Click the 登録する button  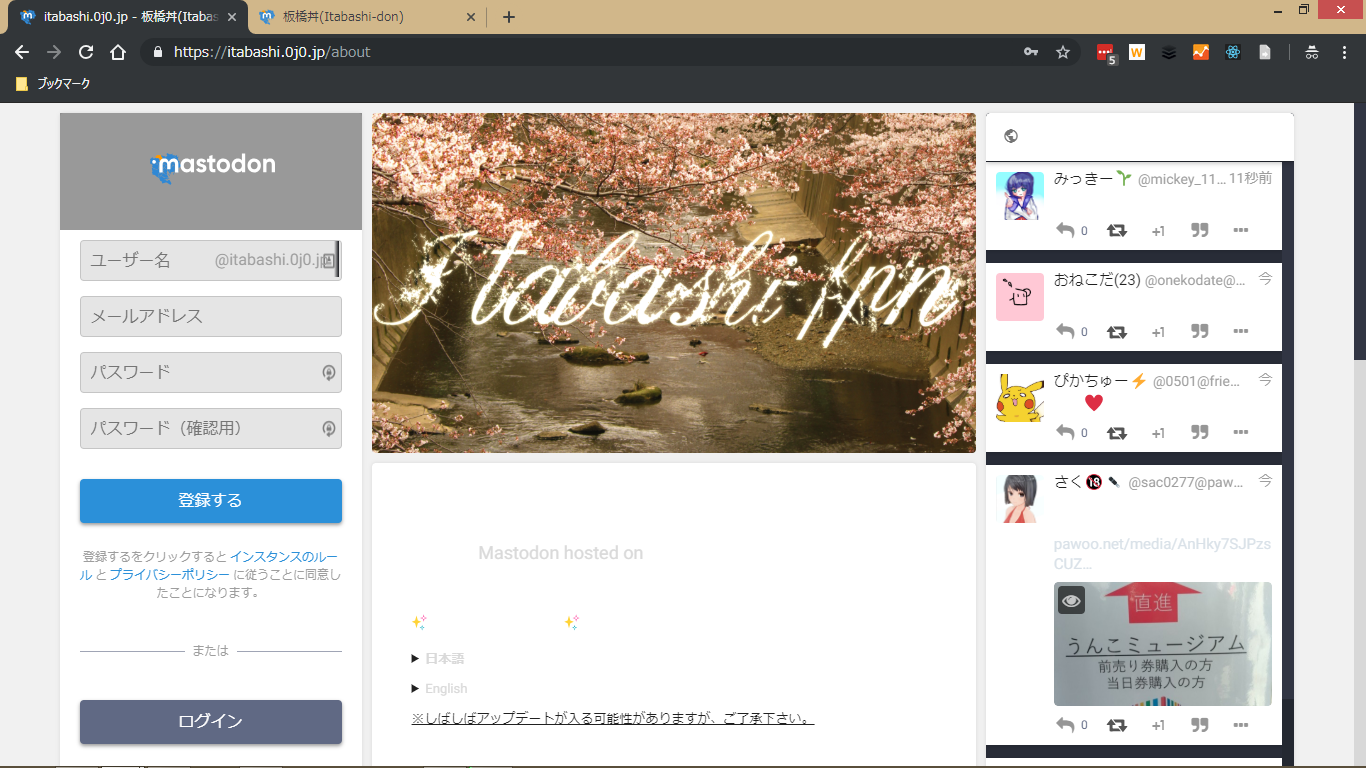tap(211, 501)
